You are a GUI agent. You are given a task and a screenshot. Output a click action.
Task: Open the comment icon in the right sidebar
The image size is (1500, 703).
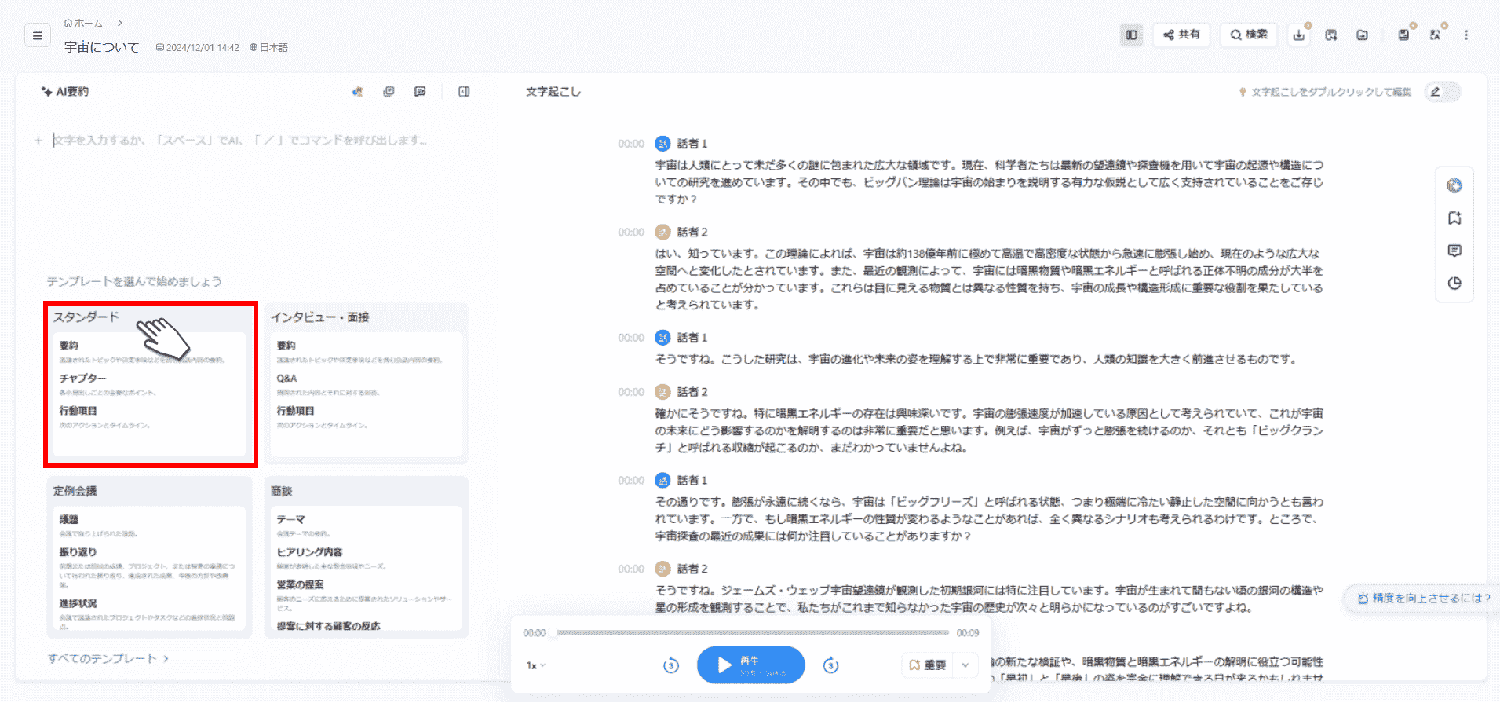point(1454,251)
